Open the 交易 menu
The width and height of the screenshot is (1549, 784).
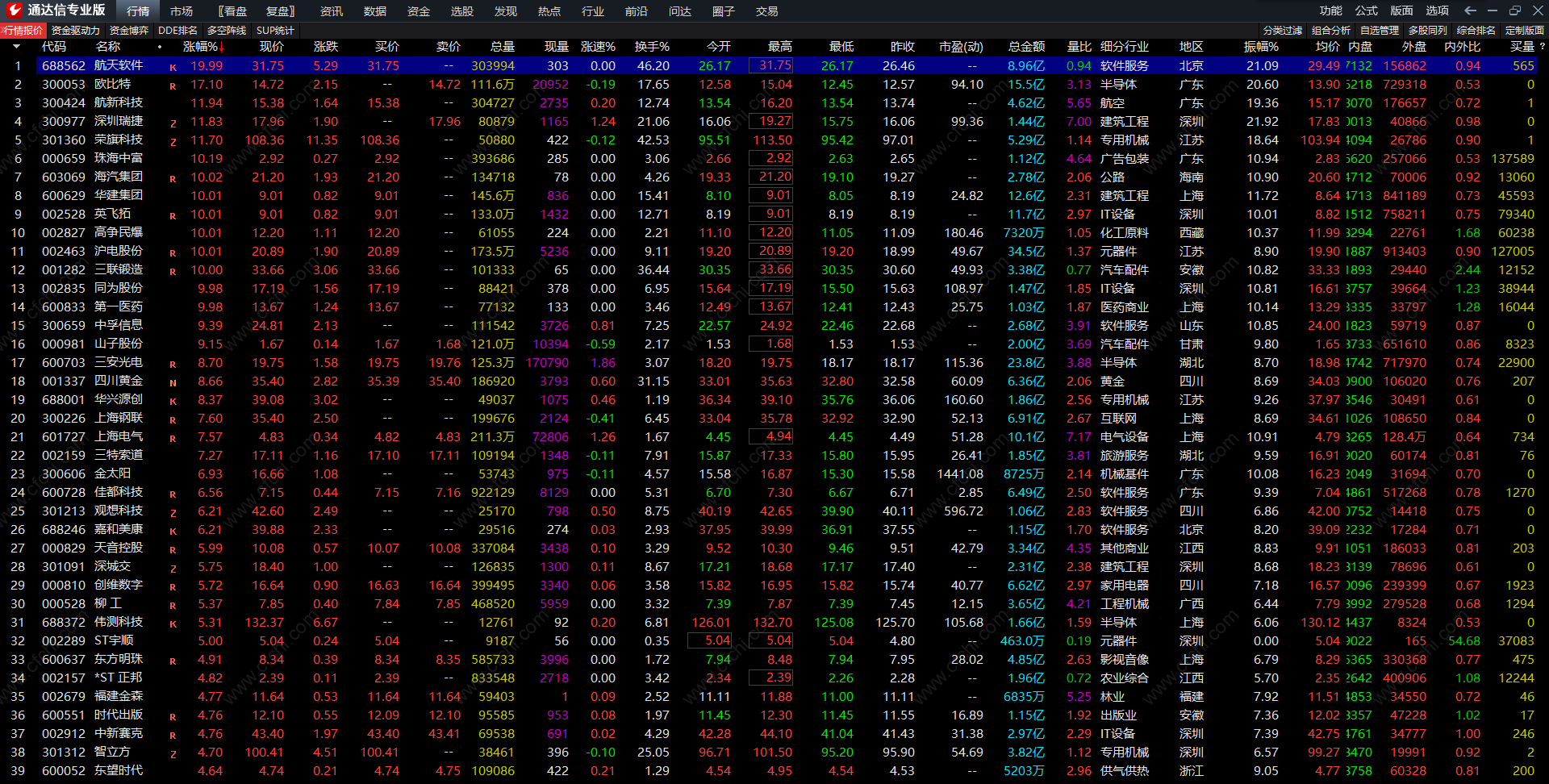coord(767,11)
